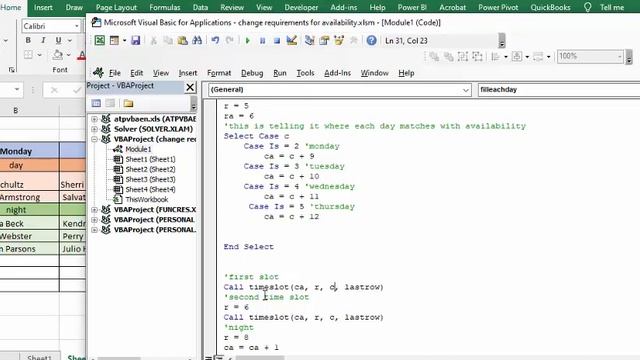Open Project Explorer via toolbar icon
Viewport: 640px width, 360px height.
pyautogui.click(x=309, y=40)
